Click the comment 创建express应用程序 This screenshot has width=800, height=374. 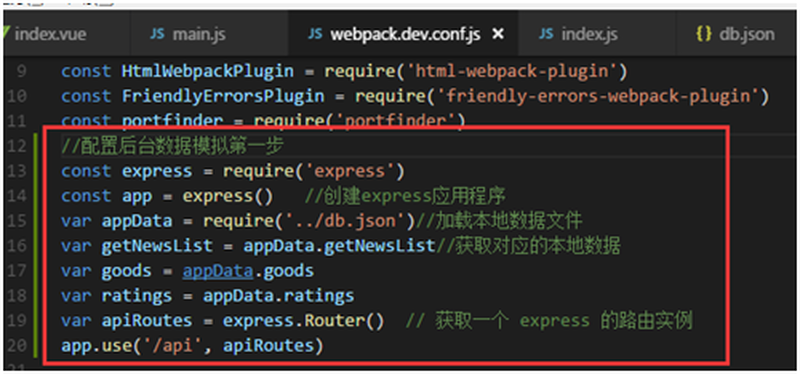(405, 196)
